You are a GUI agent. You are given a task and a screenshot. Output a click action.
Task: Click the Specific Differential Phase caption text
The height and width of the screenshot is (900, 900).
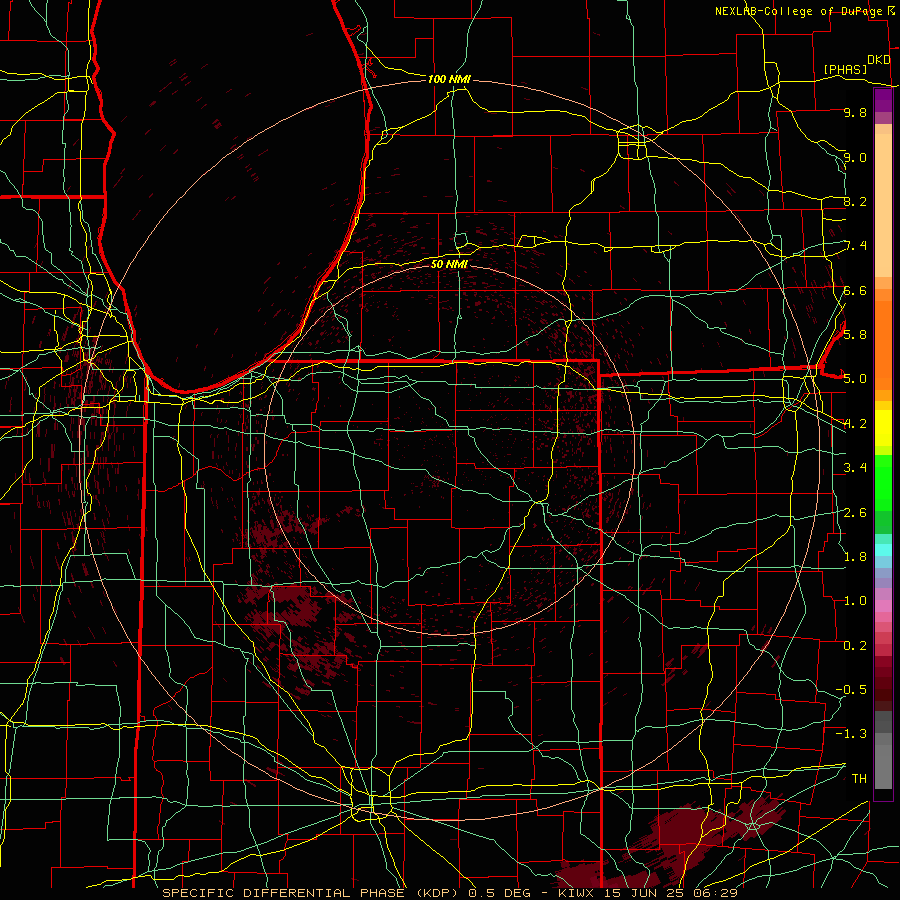[x=449, y=893]
